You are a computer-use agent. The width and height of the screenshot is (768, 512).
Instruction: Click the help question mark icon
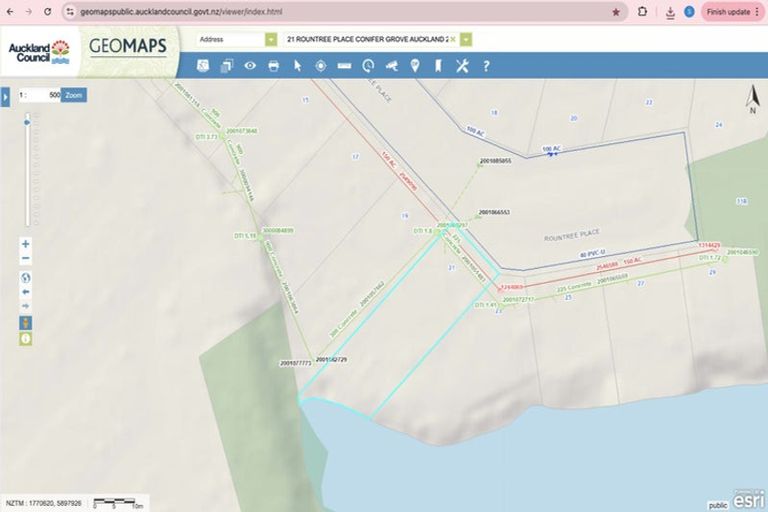[486, 66]
